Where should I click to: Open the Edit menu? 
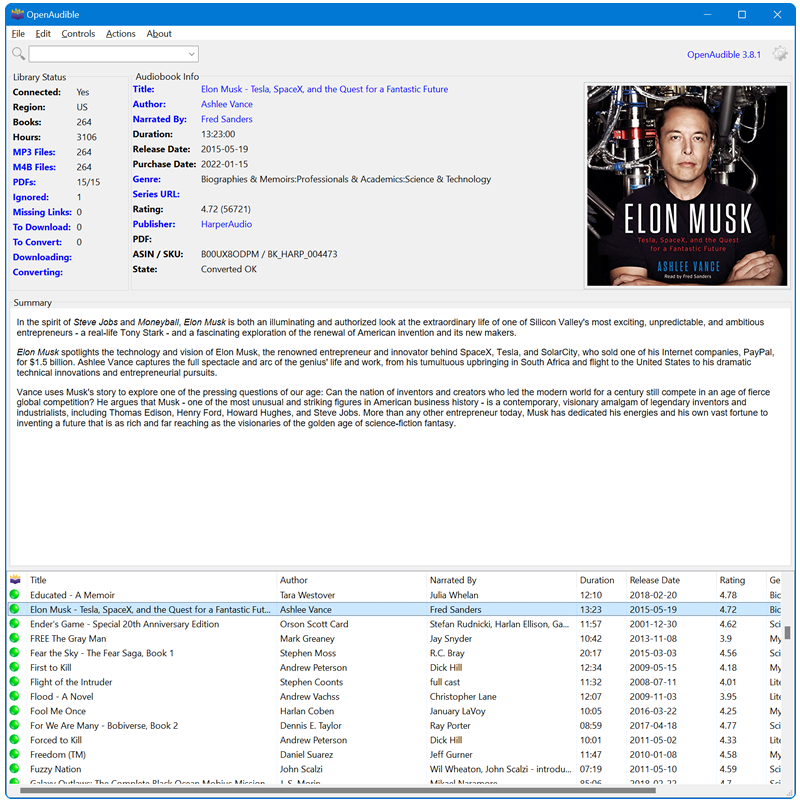(x=43, y=34)
